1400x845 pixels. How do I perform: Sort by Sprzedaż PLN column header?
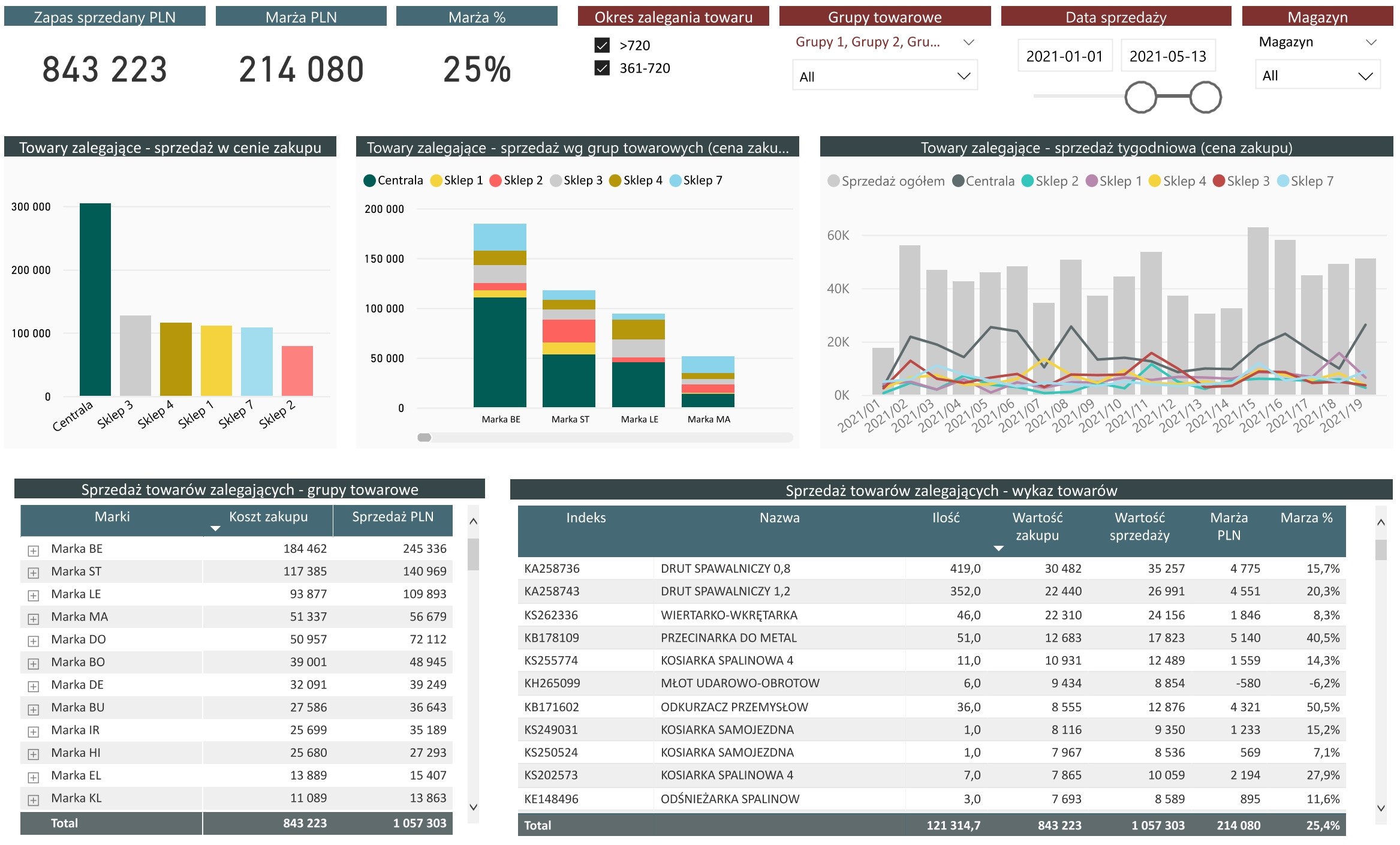click(x=392, y=517)
